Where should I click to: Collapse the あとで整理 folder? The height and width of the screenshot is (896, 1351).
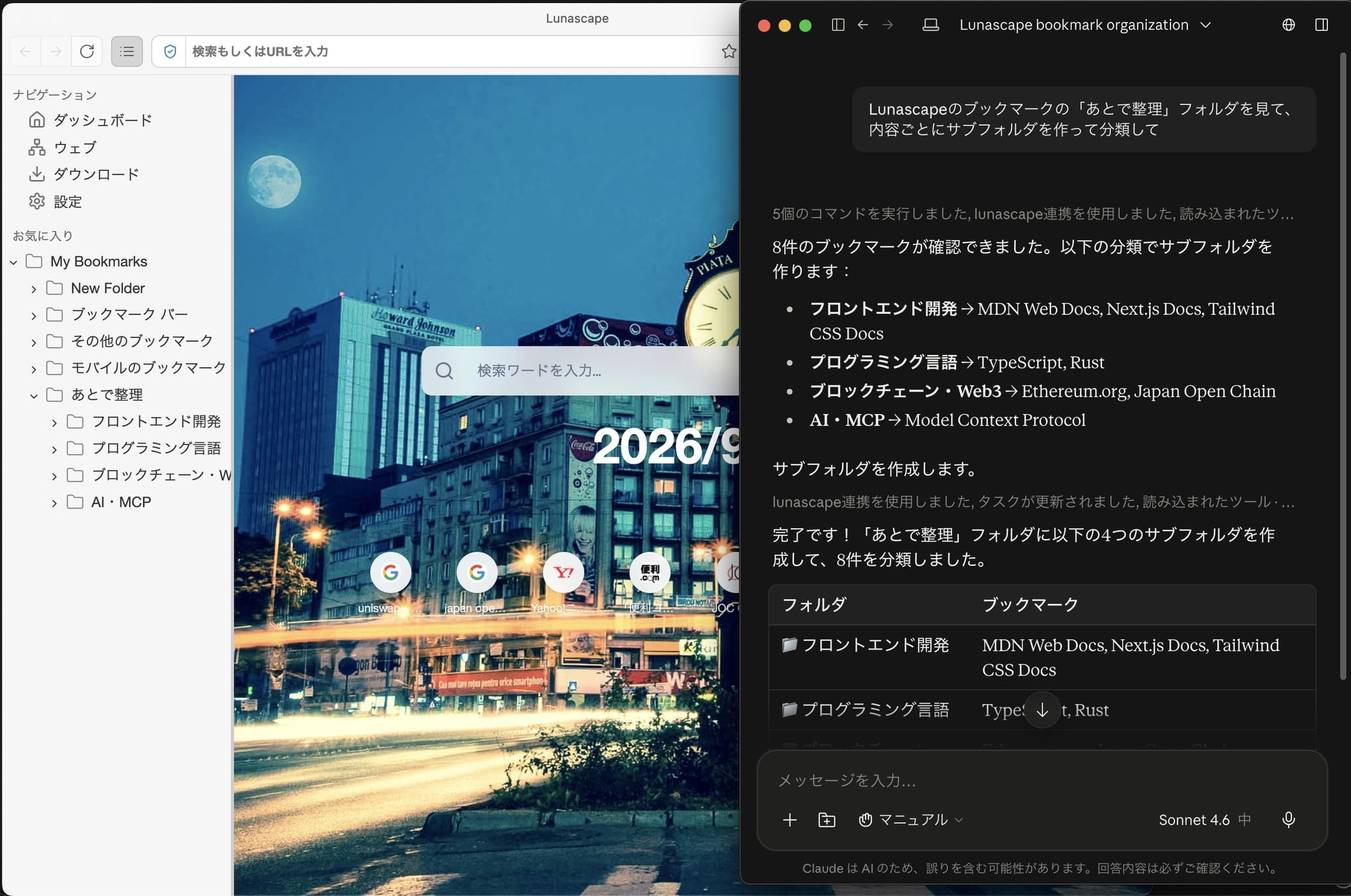(34, 395)
